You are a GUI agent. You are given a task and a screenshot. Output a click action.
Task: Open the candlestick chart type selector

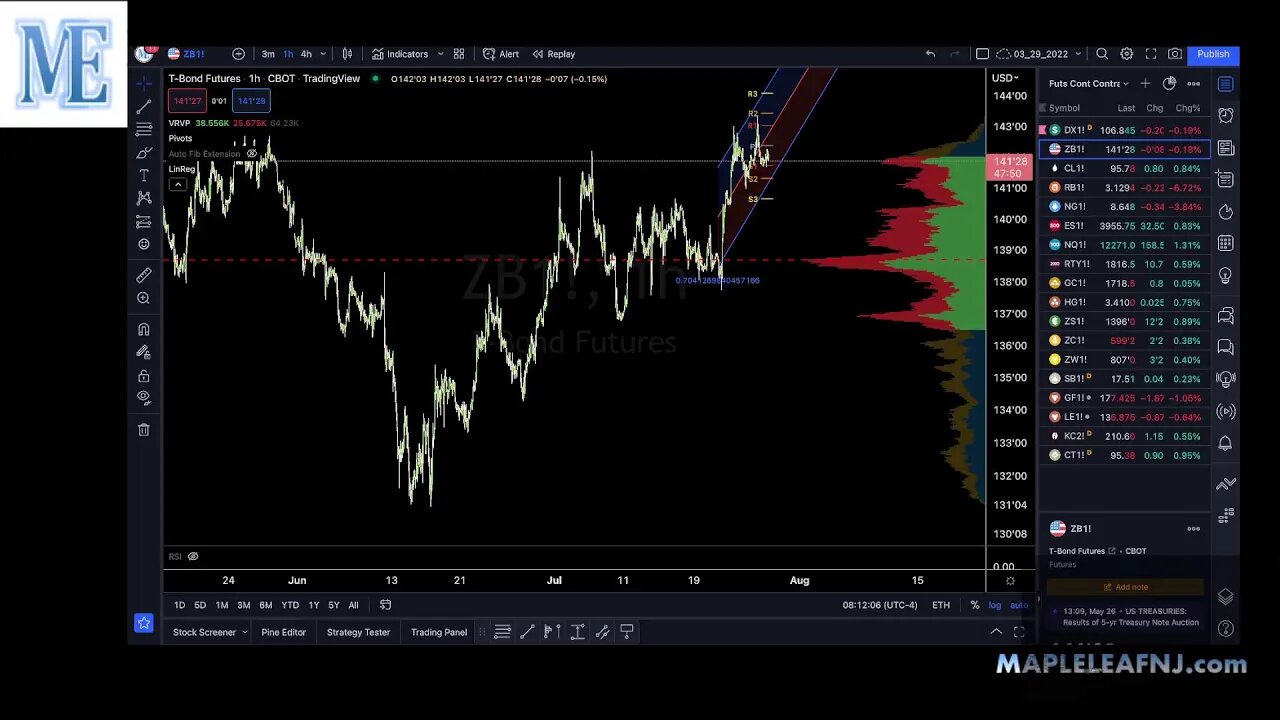tap(347, 54)
